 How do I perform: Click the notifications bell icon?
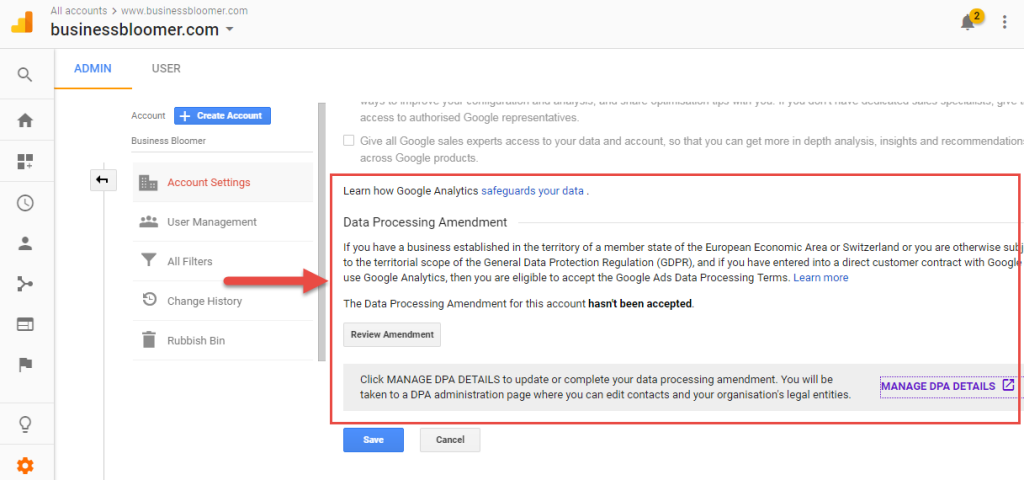968,22
